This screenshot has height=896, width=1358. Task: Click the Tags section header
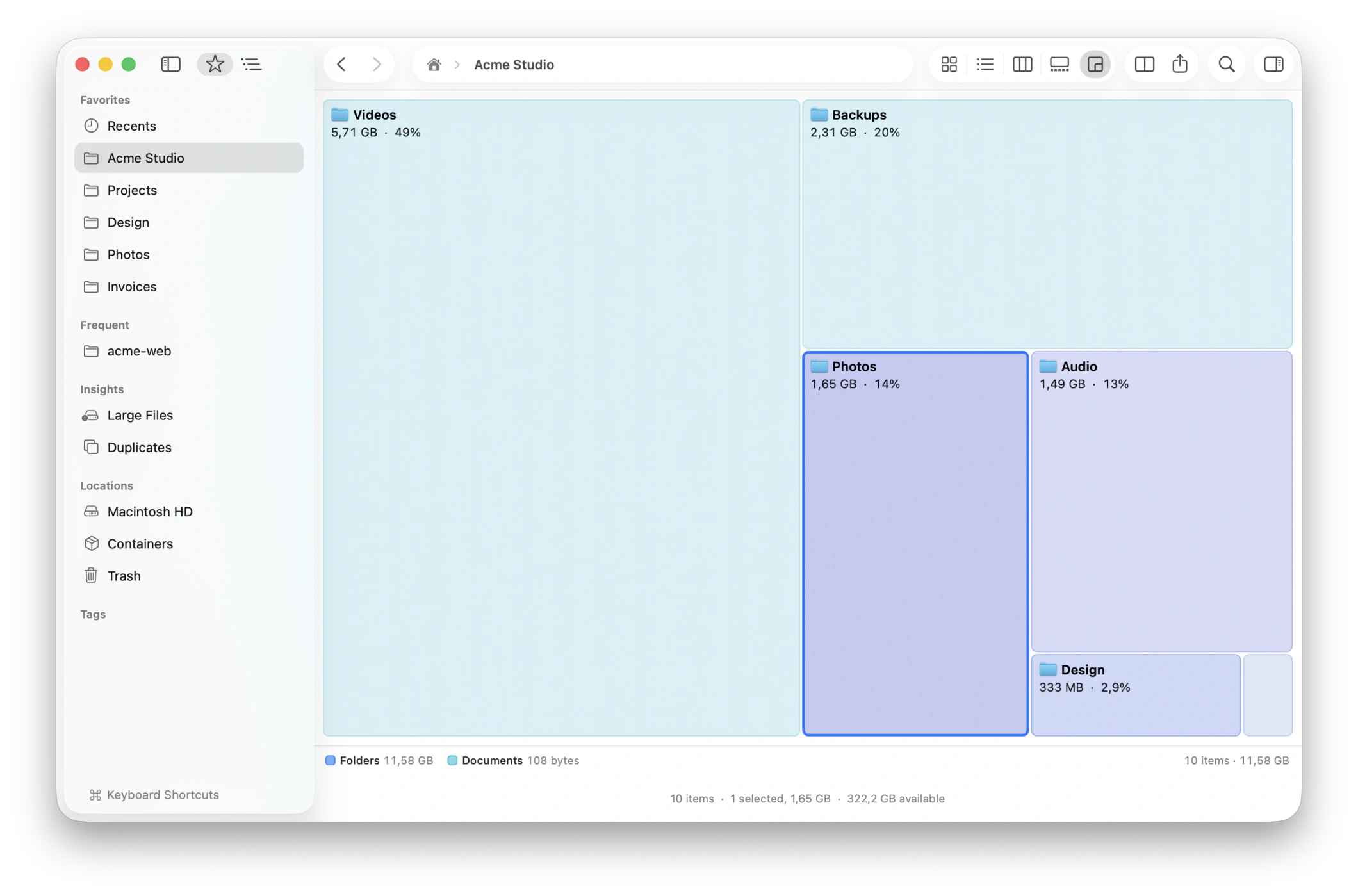pyautogui.click(x=93, y=614)
